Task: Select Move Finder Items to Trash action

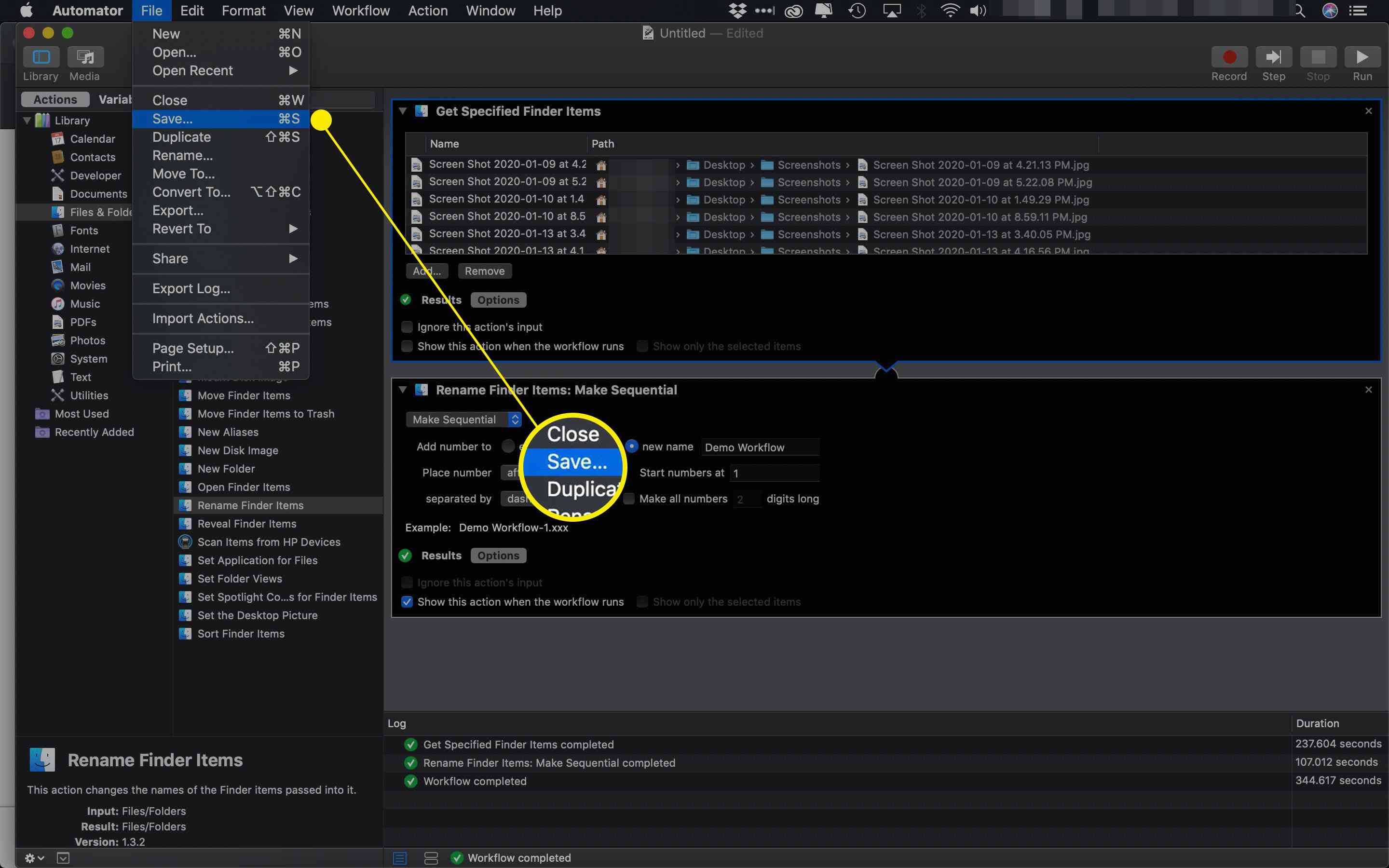Action: pyautogui.click(x=278, y=414)
